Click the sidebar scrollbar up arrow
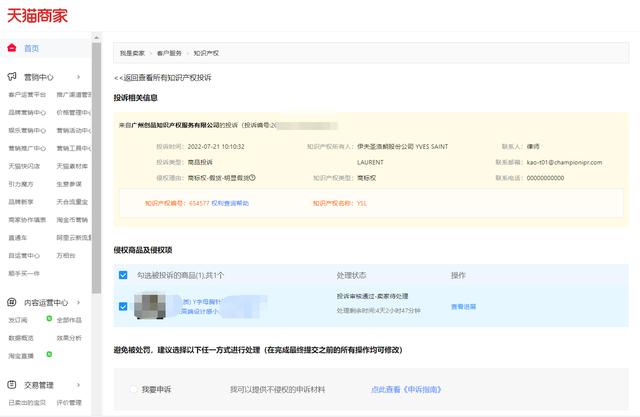The height and width of the screenshot is (417, 640). 96,38
